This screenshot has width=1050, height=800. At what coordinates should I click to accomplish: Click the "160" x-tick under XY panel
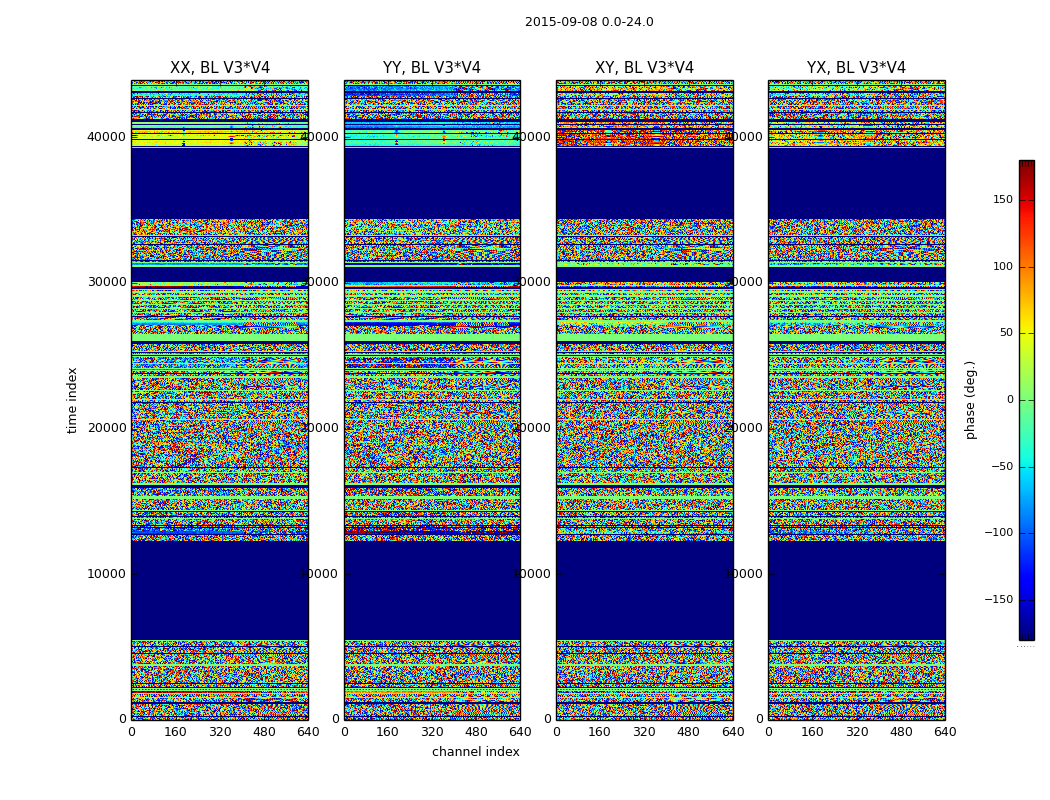tap(600, 732)
